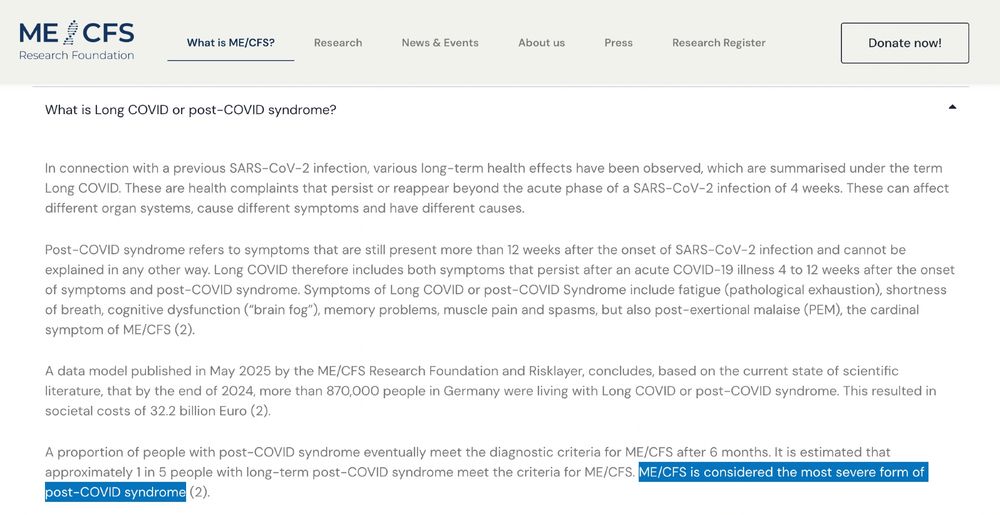Click the paragraph starting 'A proportion of people'

pyautogui.click(x=485, y=472)
